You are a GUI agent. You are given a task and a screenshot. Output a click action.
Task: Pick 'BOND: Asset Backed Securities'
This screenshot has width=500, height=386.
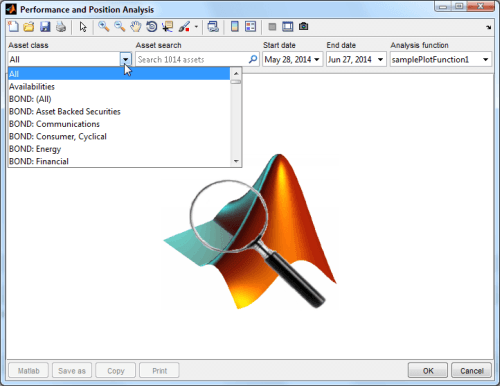(119, 112)
